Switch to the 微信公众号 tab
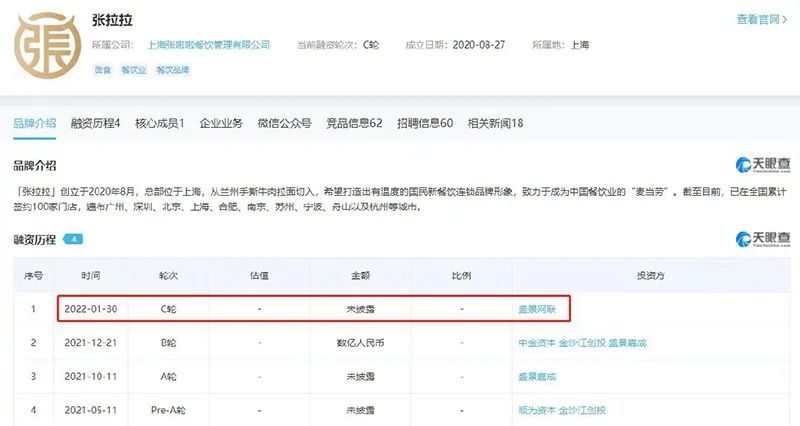The height and width of the screenshot is (426, 800). [284, 123]
